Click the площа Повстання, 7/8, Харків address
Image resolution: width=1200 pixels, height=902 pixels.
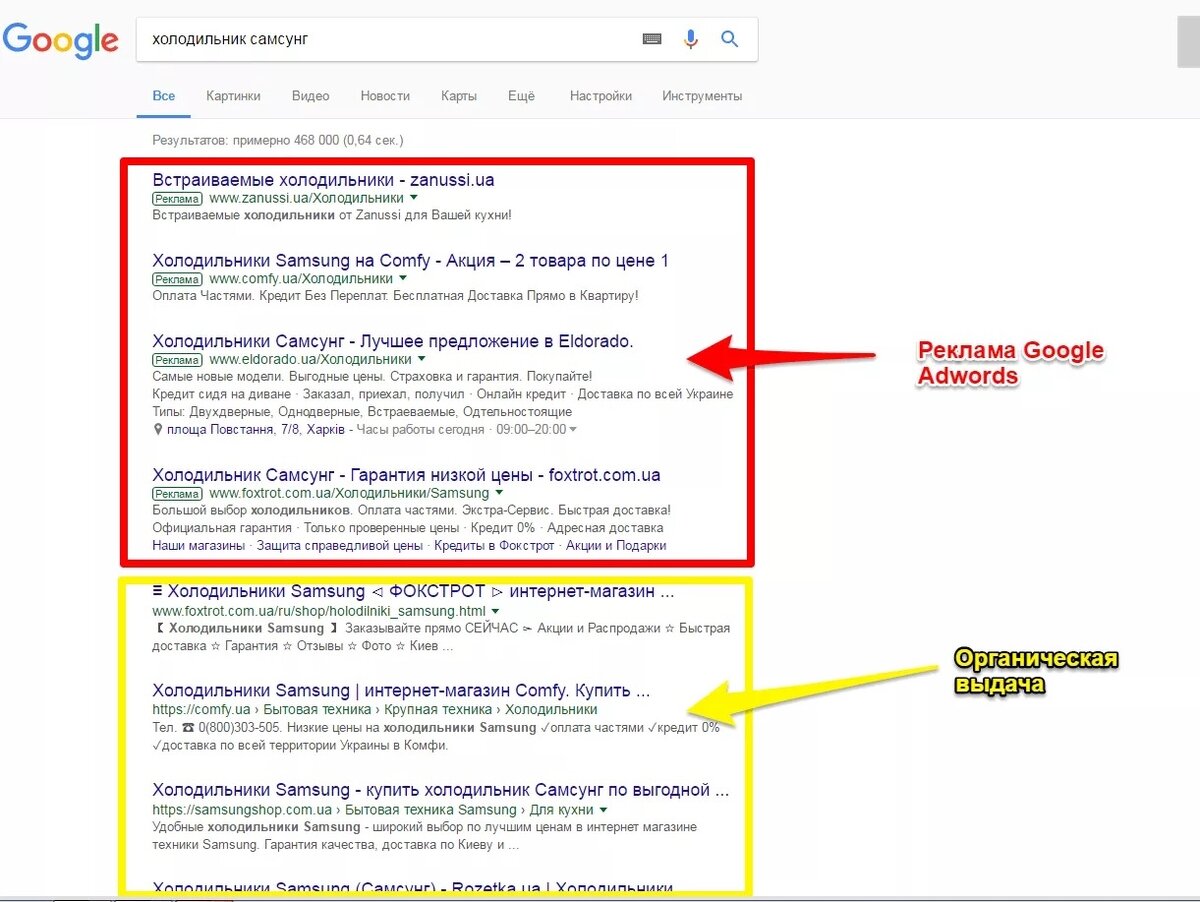(256, 429)
